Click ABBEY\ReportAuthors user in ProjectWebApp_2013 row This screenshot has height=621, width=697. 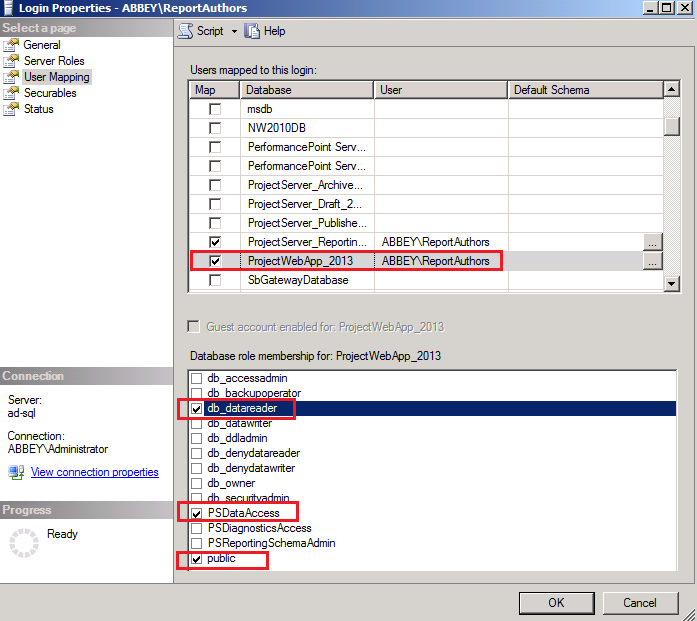pyautogui.click(x=436, y=261)
